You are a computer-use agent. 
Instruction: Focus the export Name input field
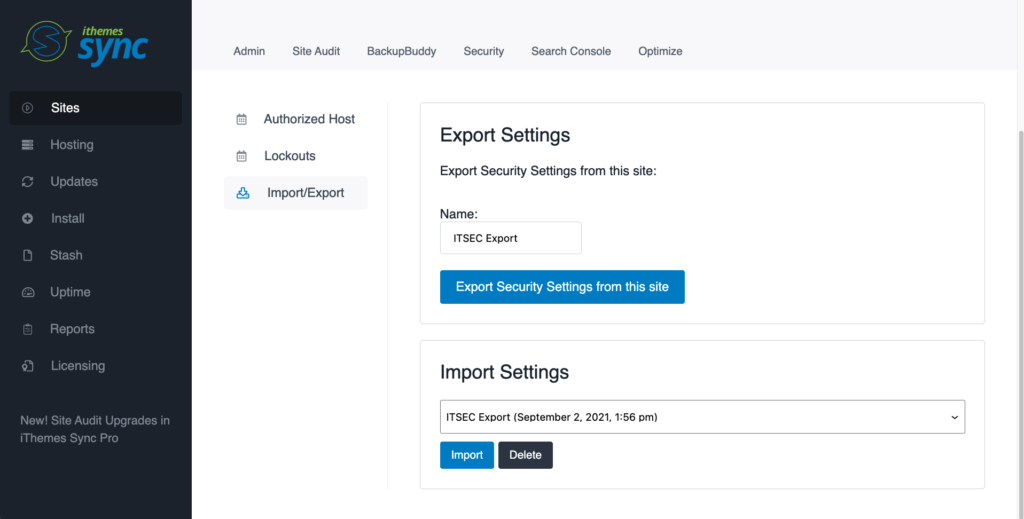coord(511,238)
